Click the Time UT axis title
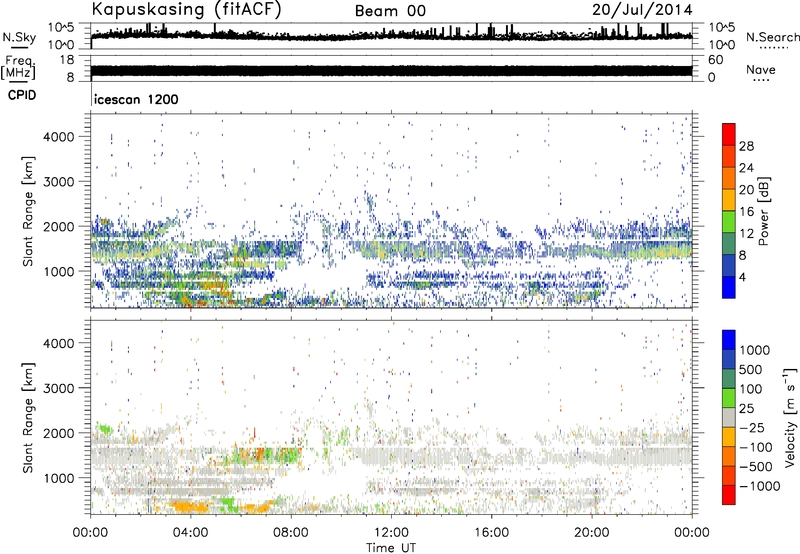Viewport: 800px width, 554px height. [391, 548]
